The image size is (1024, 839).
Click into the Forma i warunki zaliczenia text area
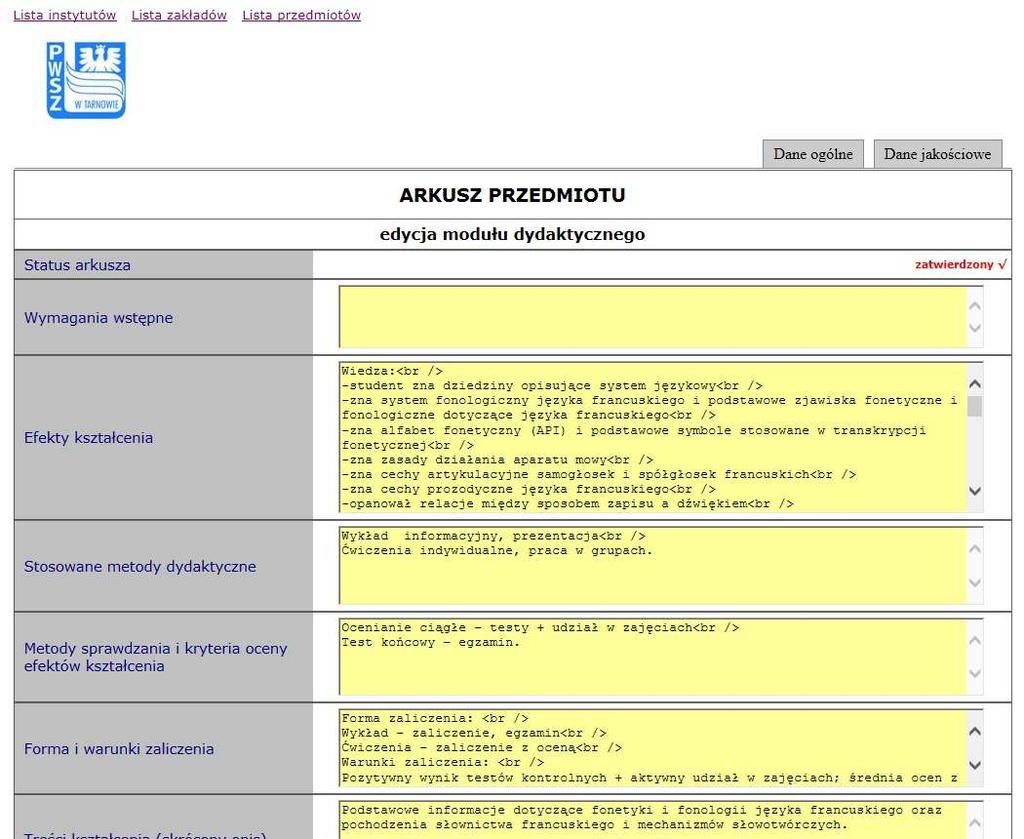(652, 748)
